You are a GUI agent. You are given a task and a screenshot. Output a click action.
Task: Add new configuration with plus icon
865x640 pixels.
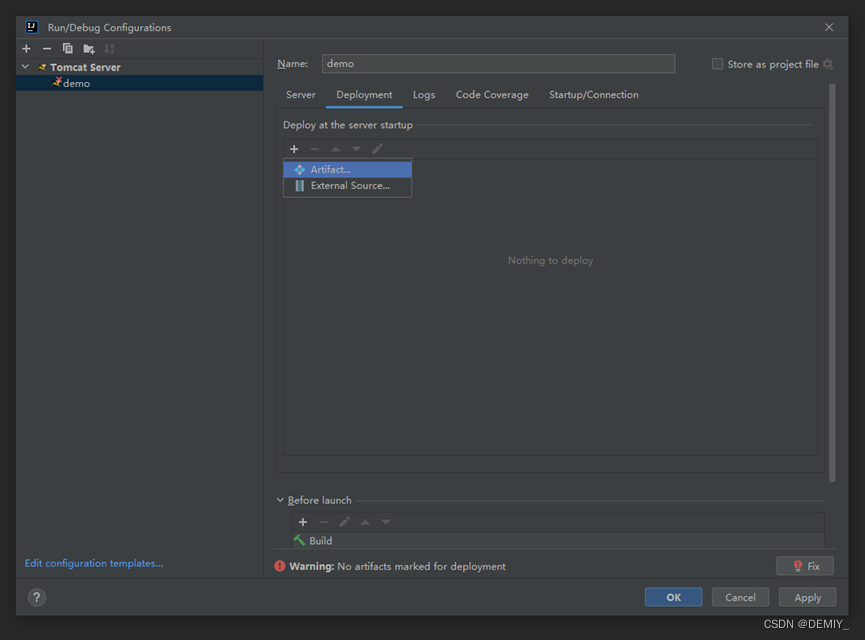tap(26, 49)
